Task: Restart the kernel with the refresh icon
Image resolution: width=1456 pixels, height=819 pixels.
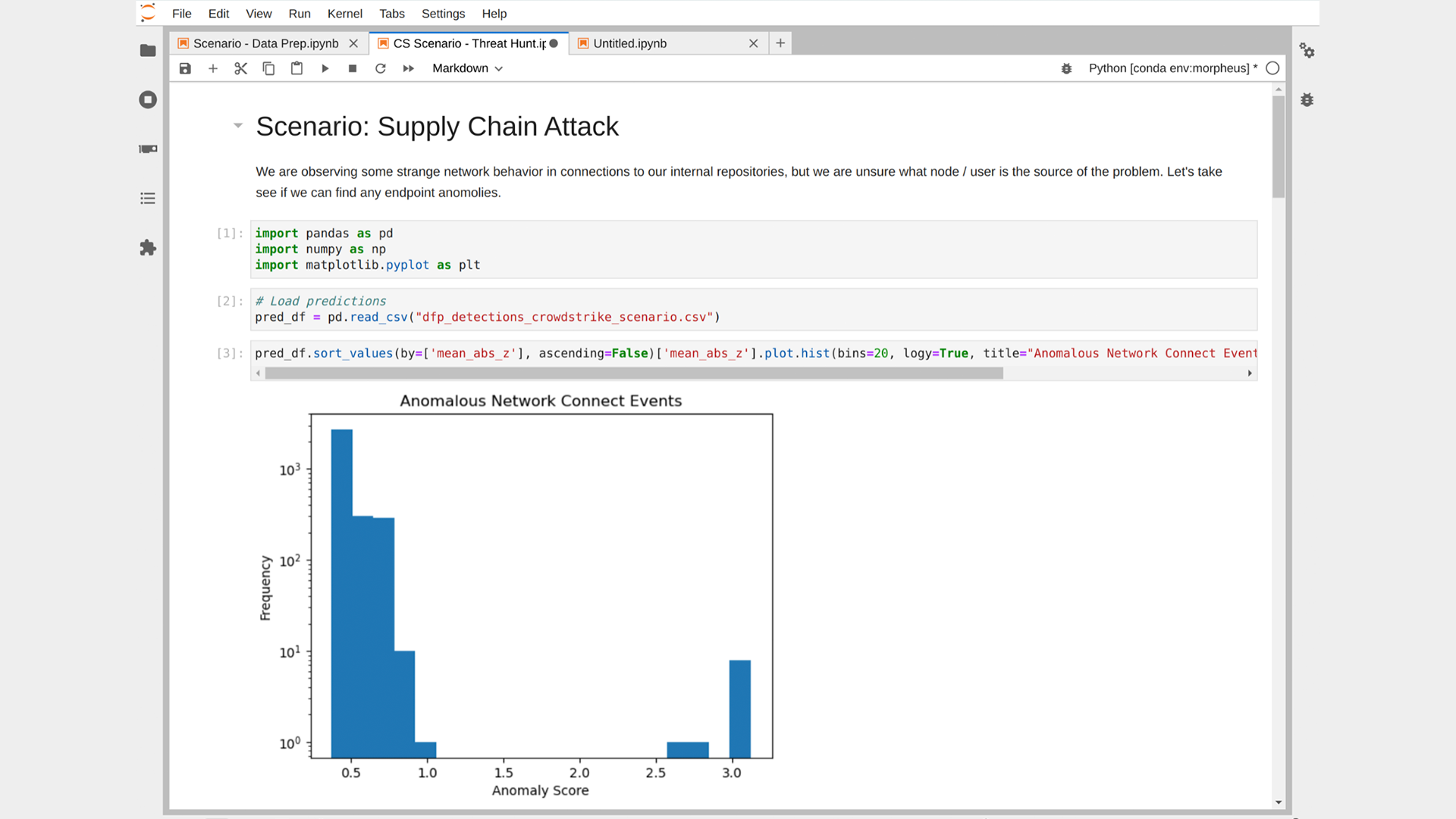Action: (x=381, y=68)
